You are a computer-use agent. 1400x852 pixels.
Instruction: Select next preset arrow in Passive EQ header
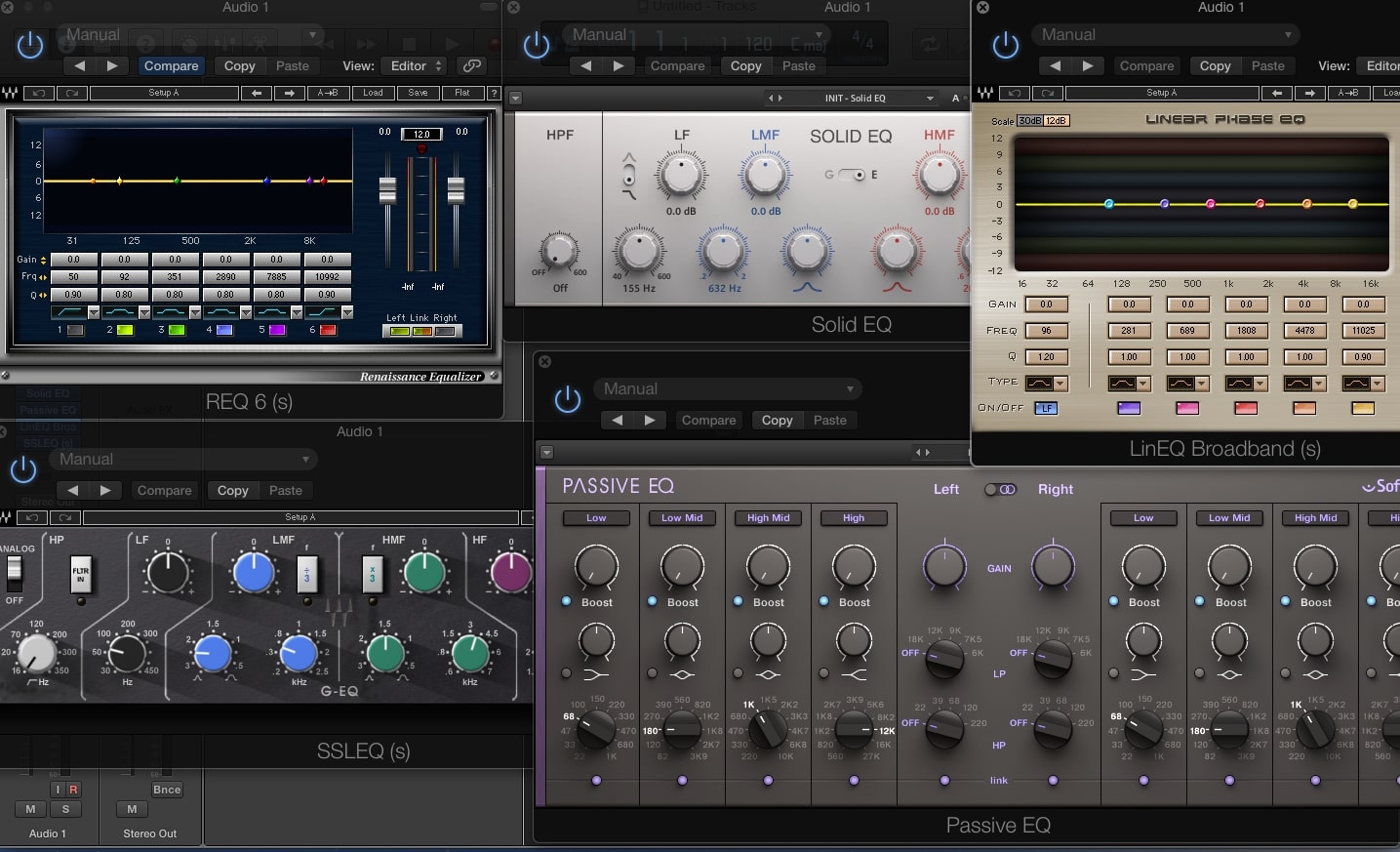tap(650, 421)
